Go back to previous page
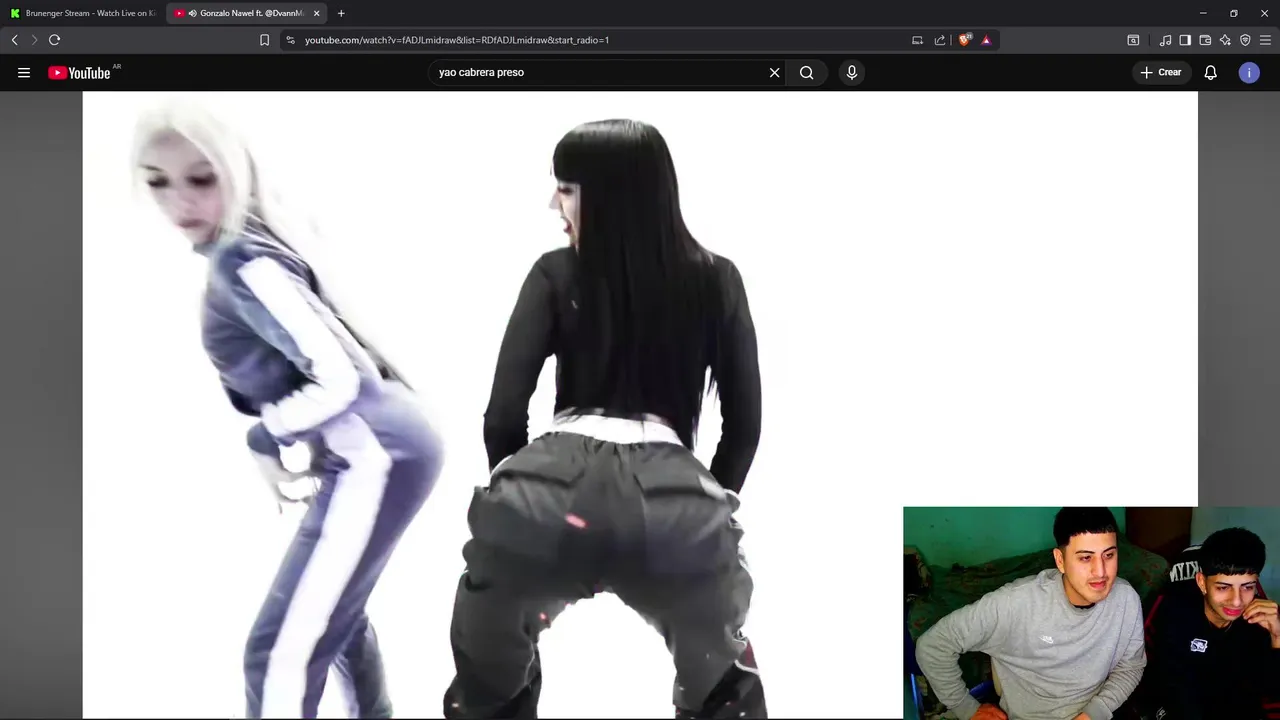The height and width of the screenshot is (720, 1280). (14, 40)
